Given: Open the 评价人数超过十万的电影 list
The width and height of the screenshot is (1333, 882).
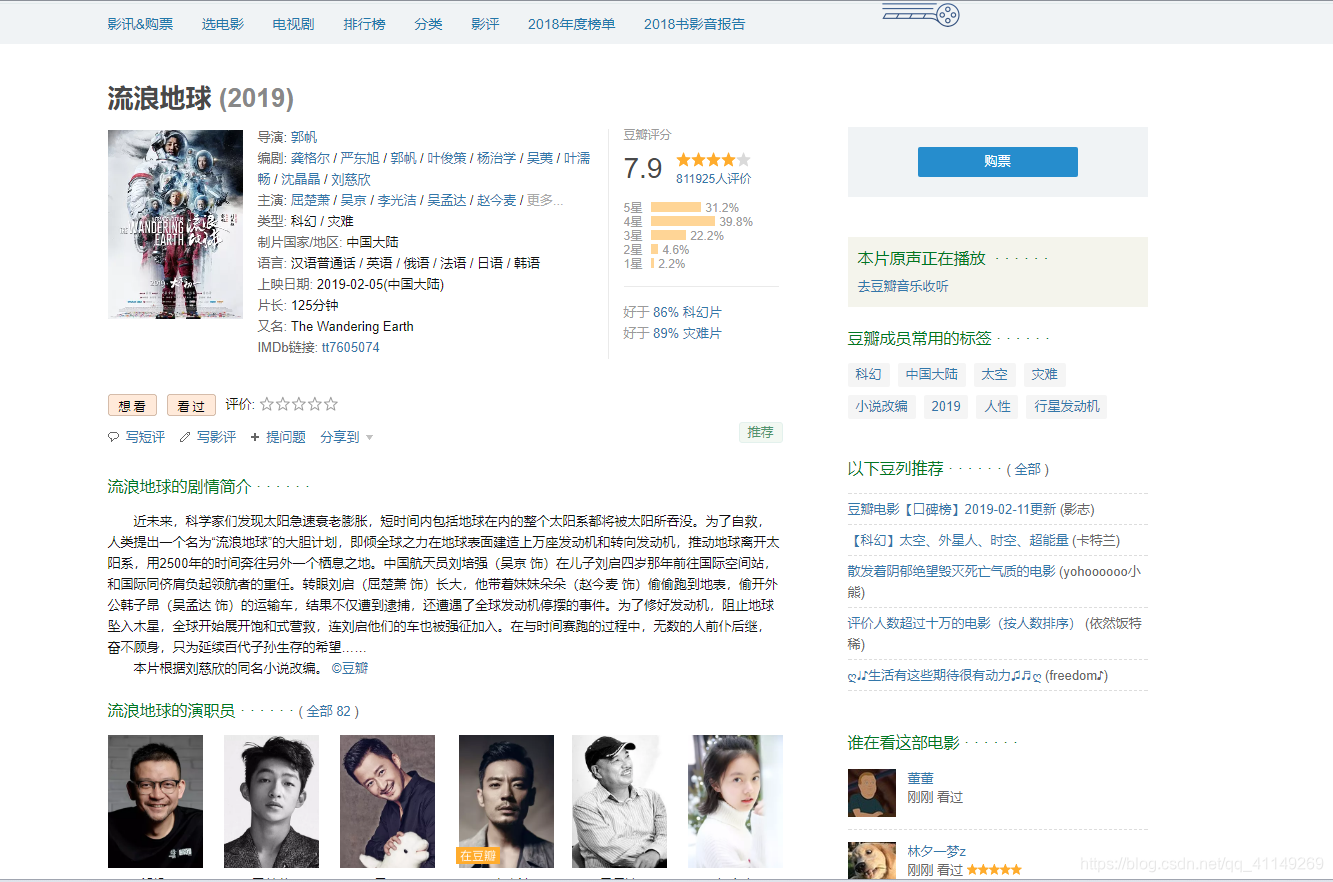Looking at the screenshot, I should (961, 623).
